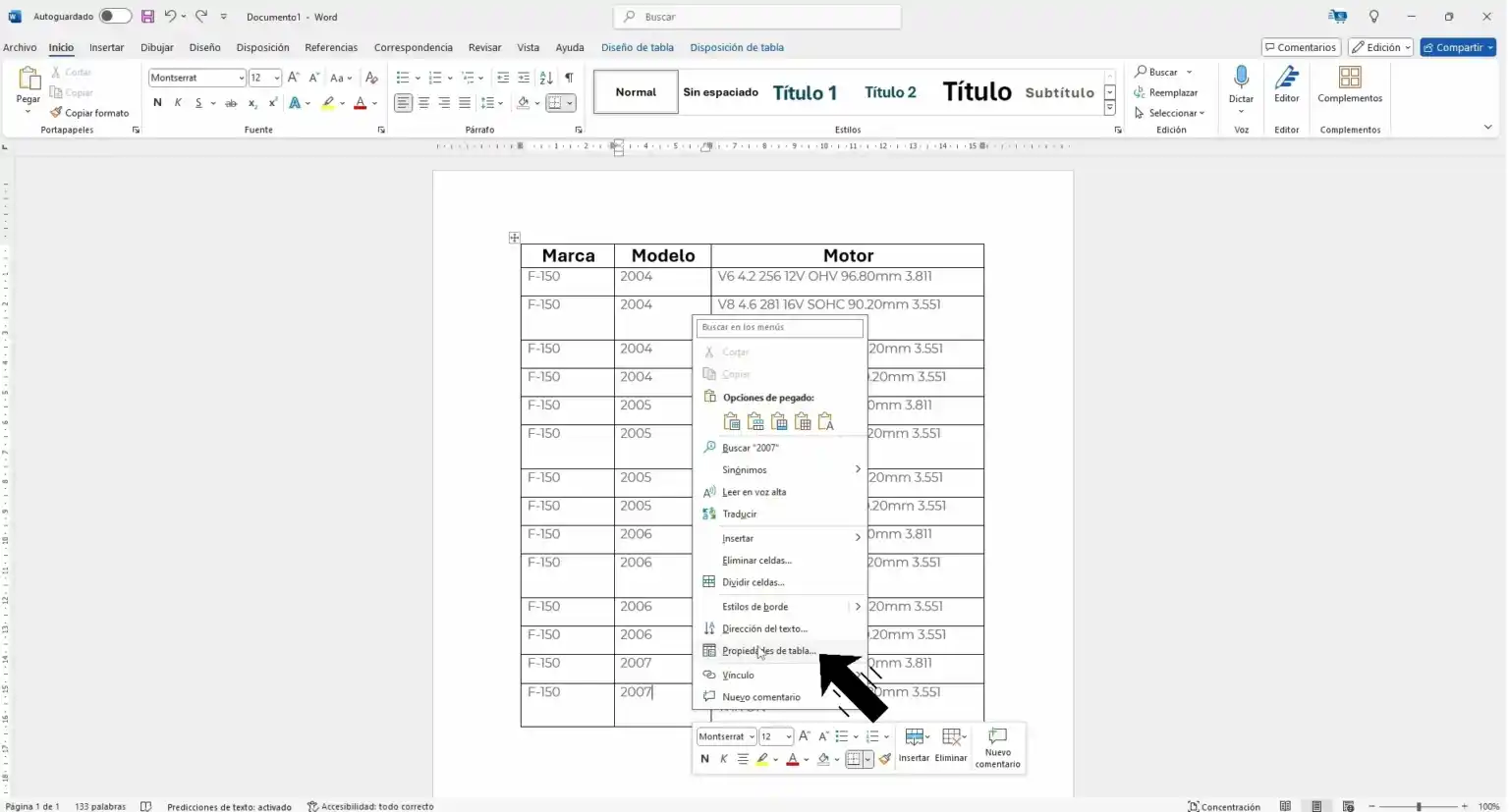This screenshot has width=1509, height=812.
Task: Click Buscar en los menús field
Action: click(780, 327)
